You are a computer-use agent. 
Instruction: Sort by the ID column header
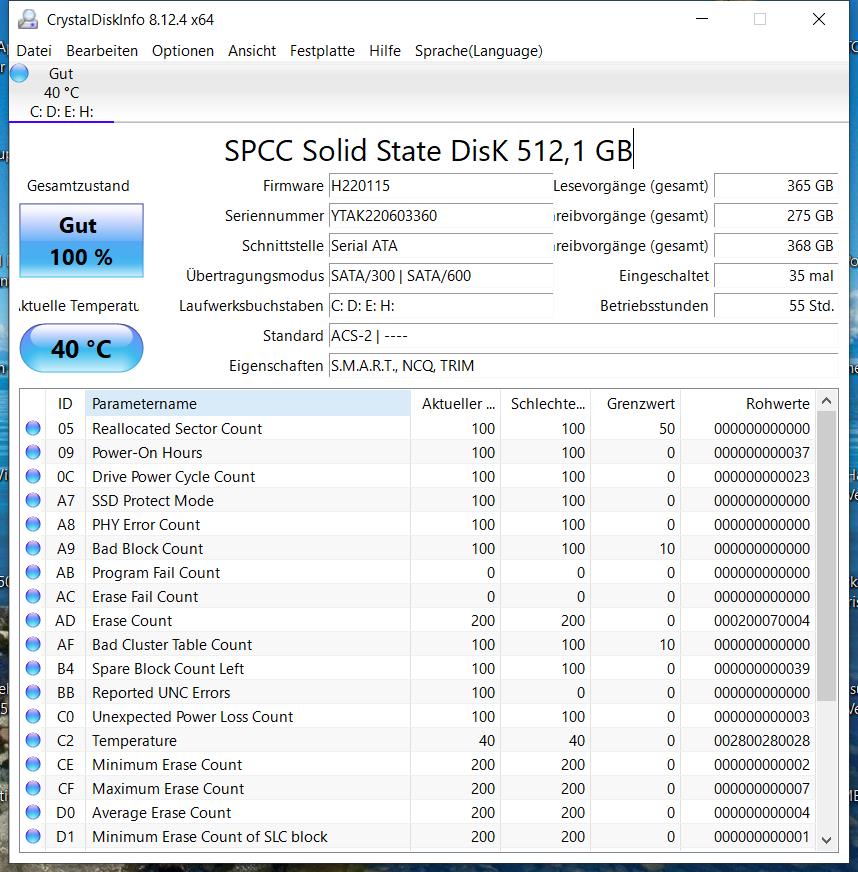click(65, 404)
